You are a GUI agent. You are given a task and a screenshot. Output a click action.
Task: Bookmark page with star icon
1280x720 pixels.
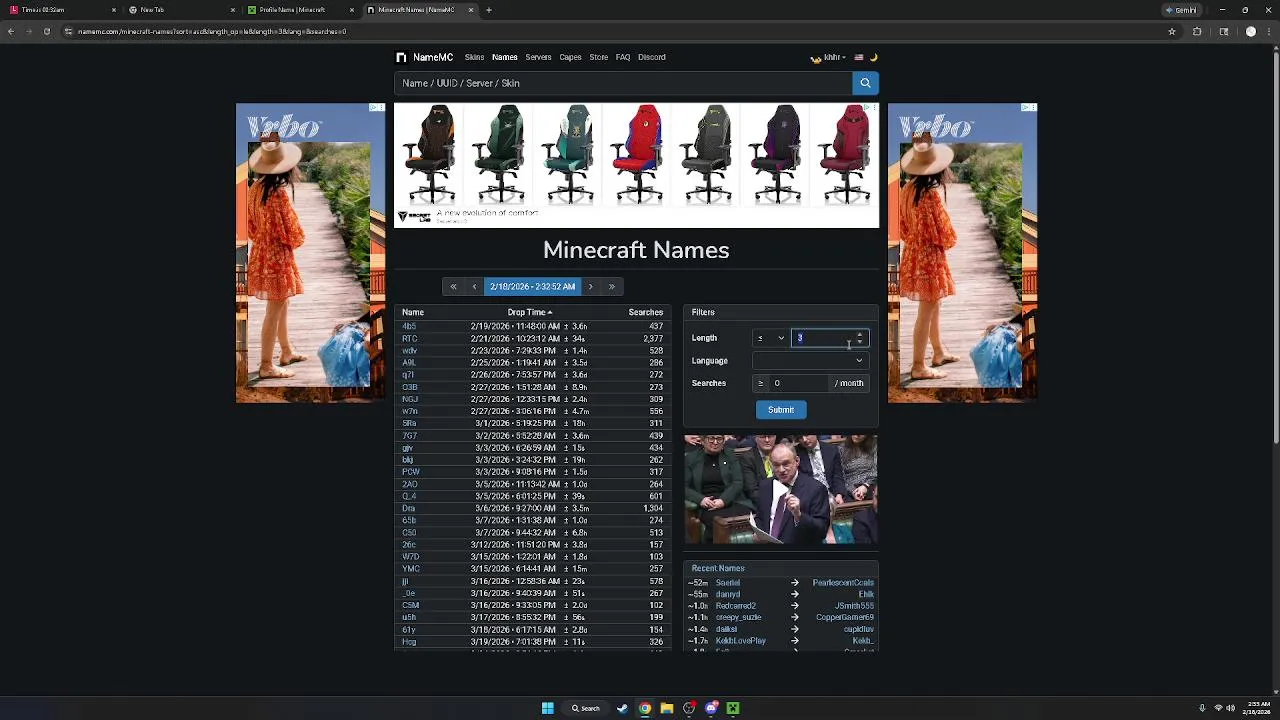coord(1172,31)
